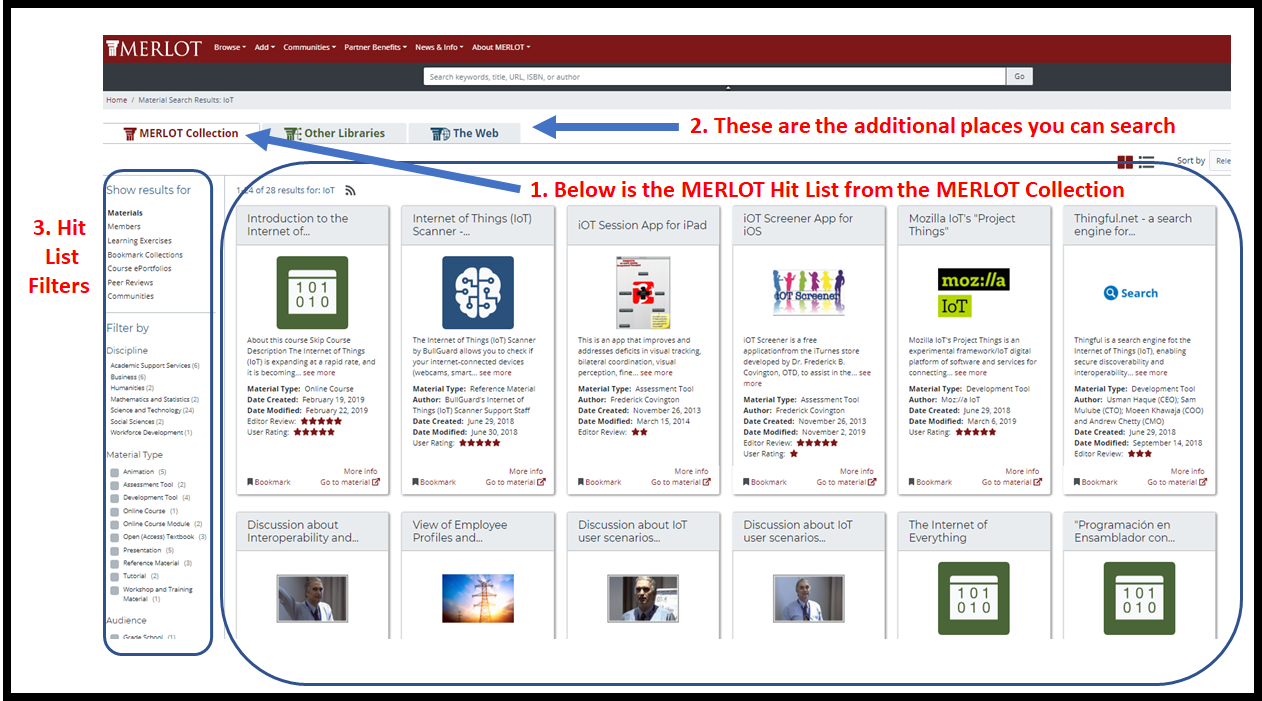Switch to grid view icon
The height and width of the screenshot is (701, 1262).
point(1125,162)
